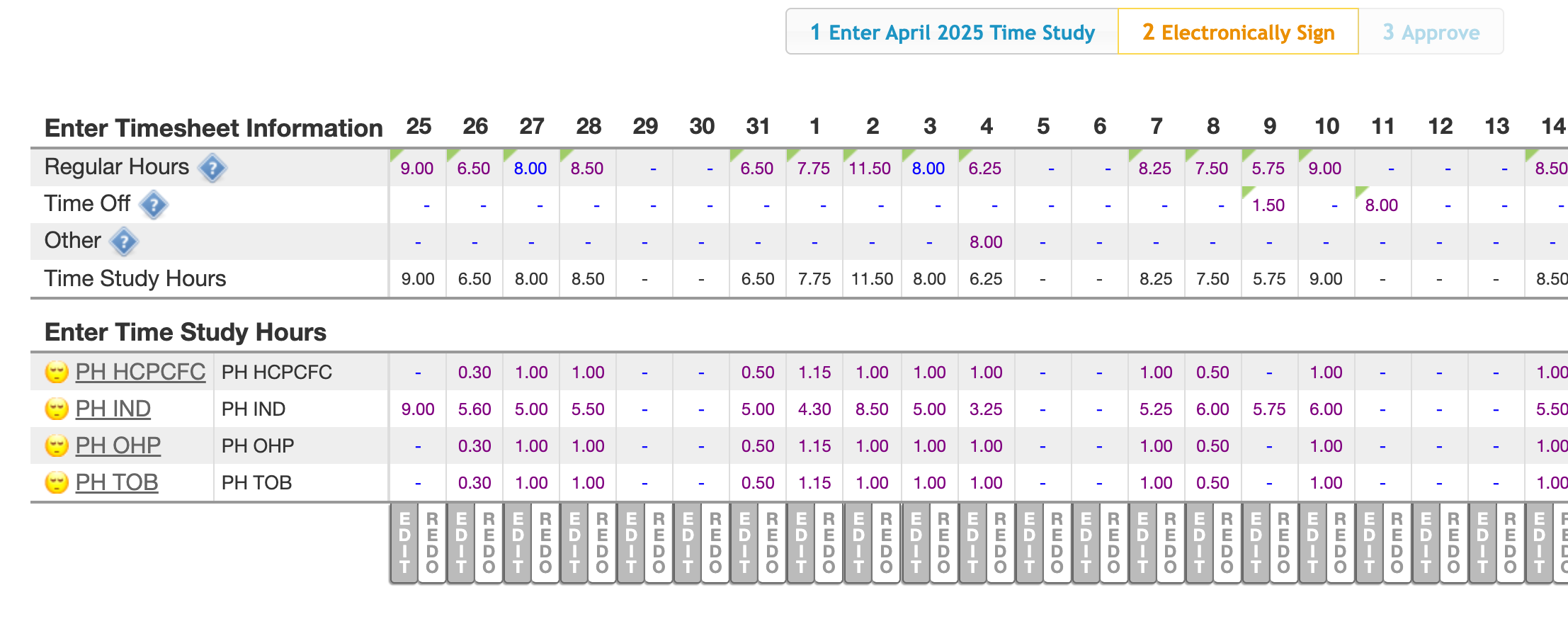
Task: Click the face icon beside PH OHP
Action: coord(57,445)
